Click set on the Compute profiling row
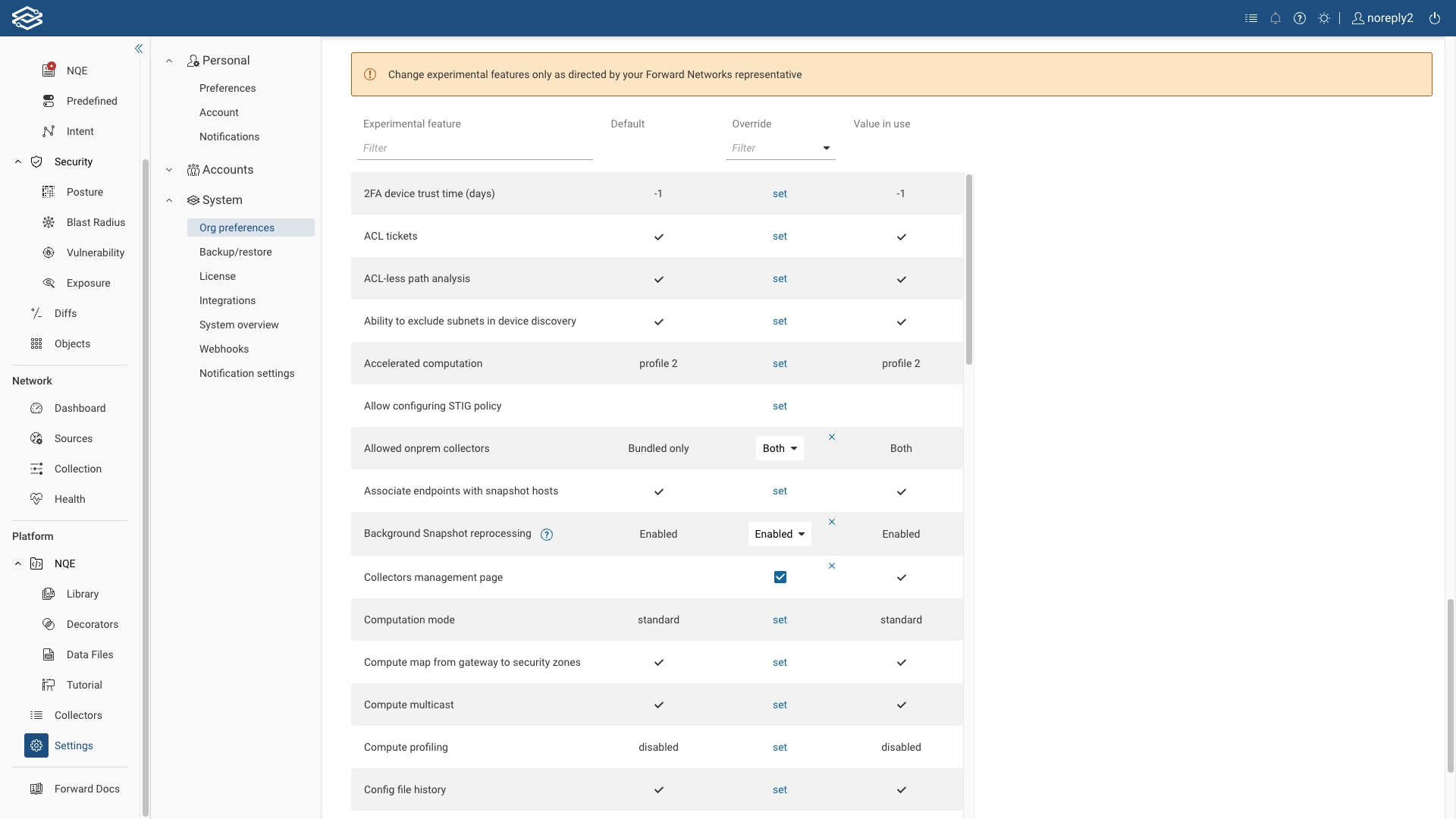This screenshot has height=819, width=1456. (x=780, y=747)
